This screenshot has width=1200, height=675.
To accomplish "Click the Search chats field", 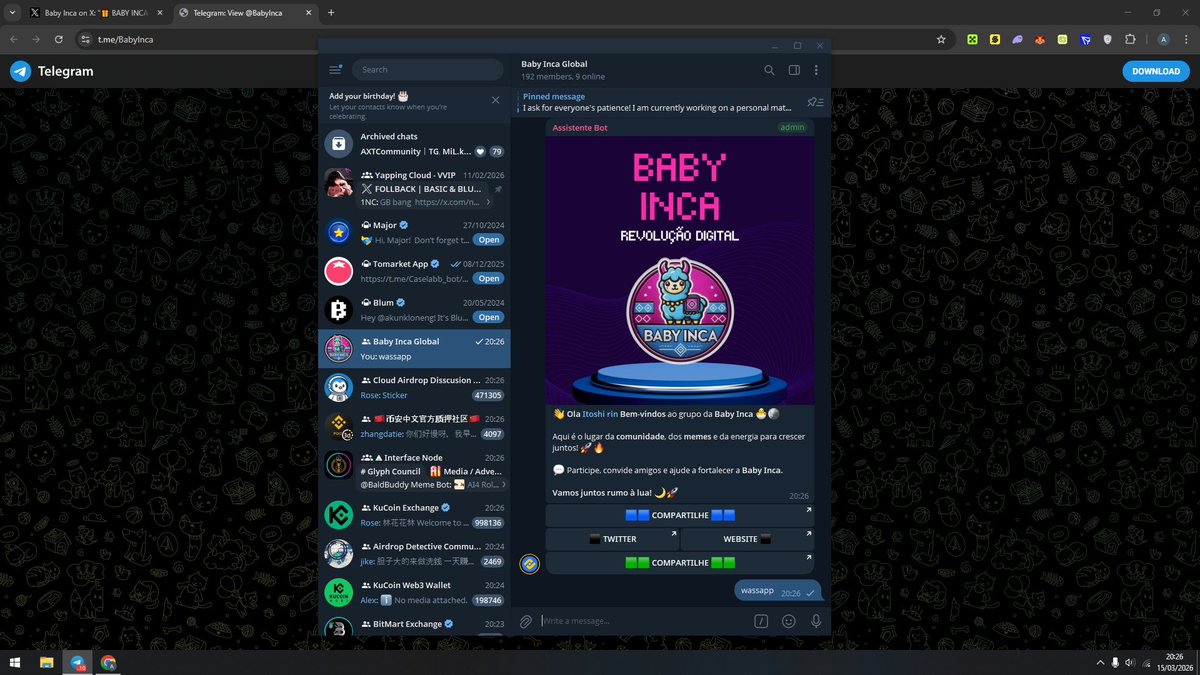I will point(427,70).
